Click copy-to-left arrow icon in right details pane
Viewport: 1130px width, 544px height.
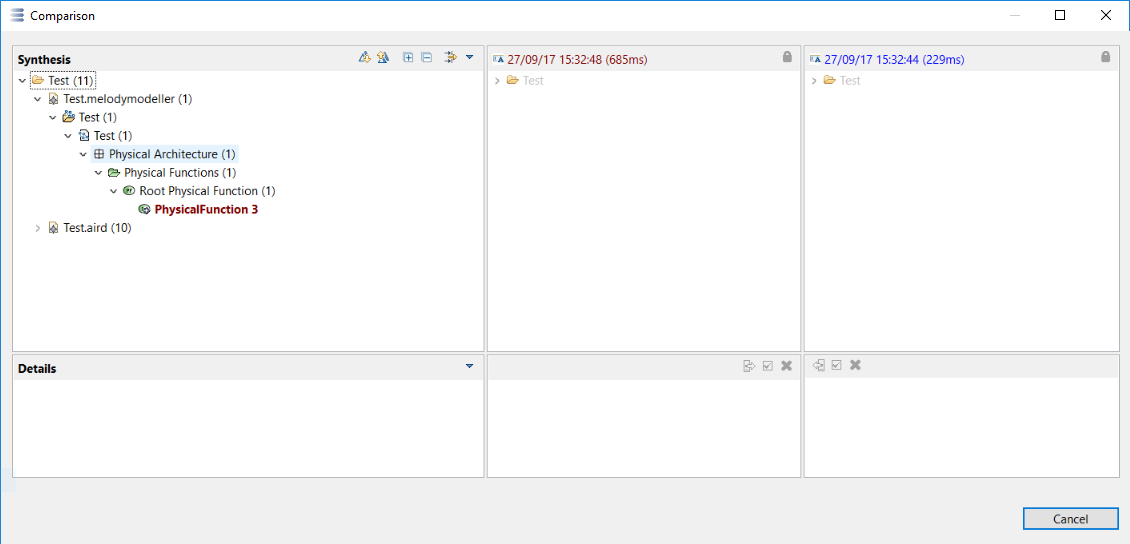point(819,366)
